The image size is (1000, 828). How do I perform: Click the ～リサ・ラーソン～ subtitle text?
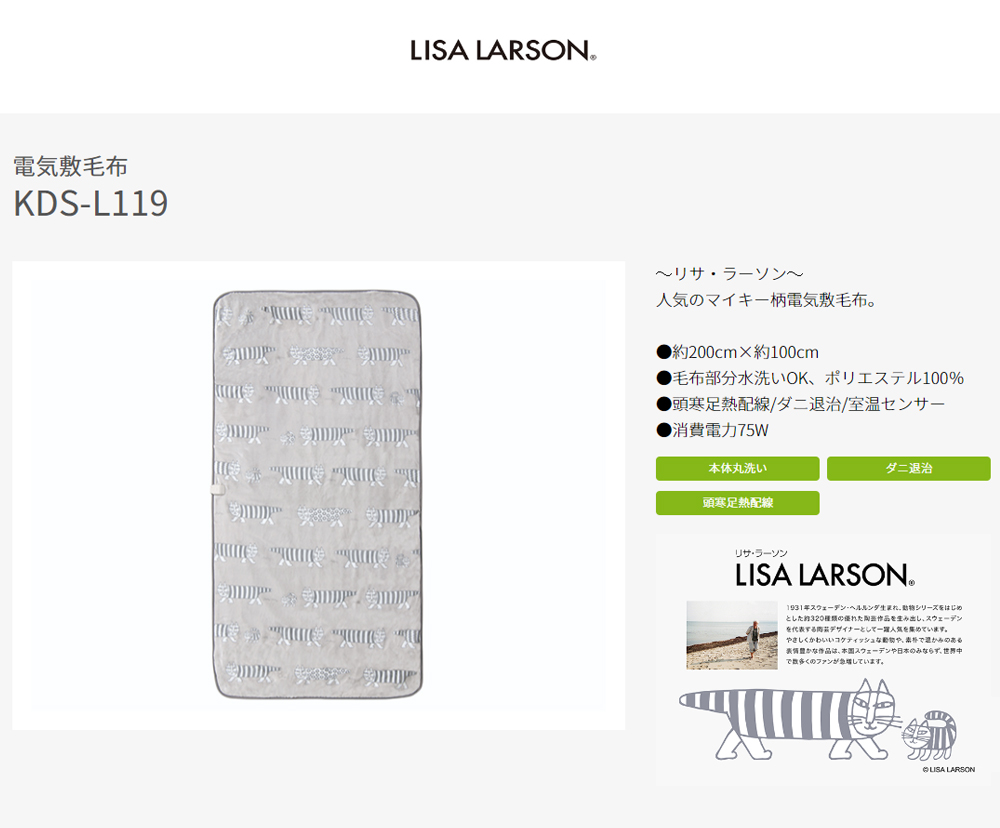click(729, 274)
